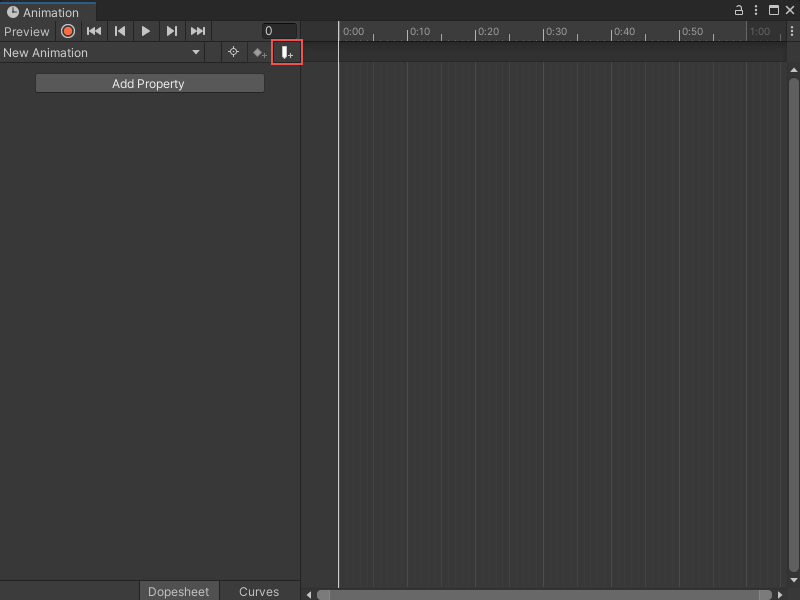The height and width of the screenshot is (600, 800).
Task: Add a keyframe with the diamond icon
Action: (x=259, y=52)
